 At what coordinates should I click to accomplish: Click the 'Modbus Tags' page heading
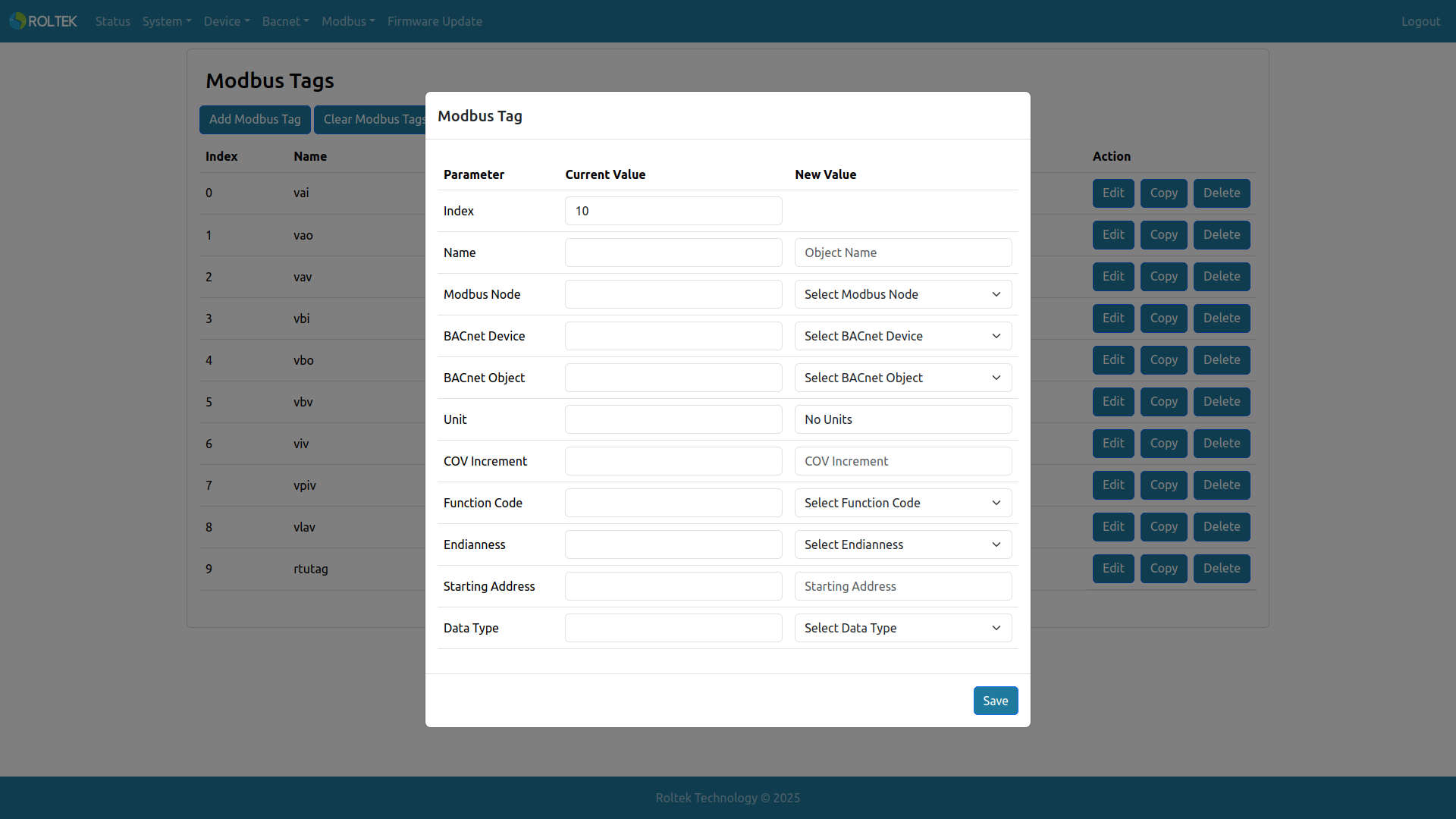tap(270, 80)
